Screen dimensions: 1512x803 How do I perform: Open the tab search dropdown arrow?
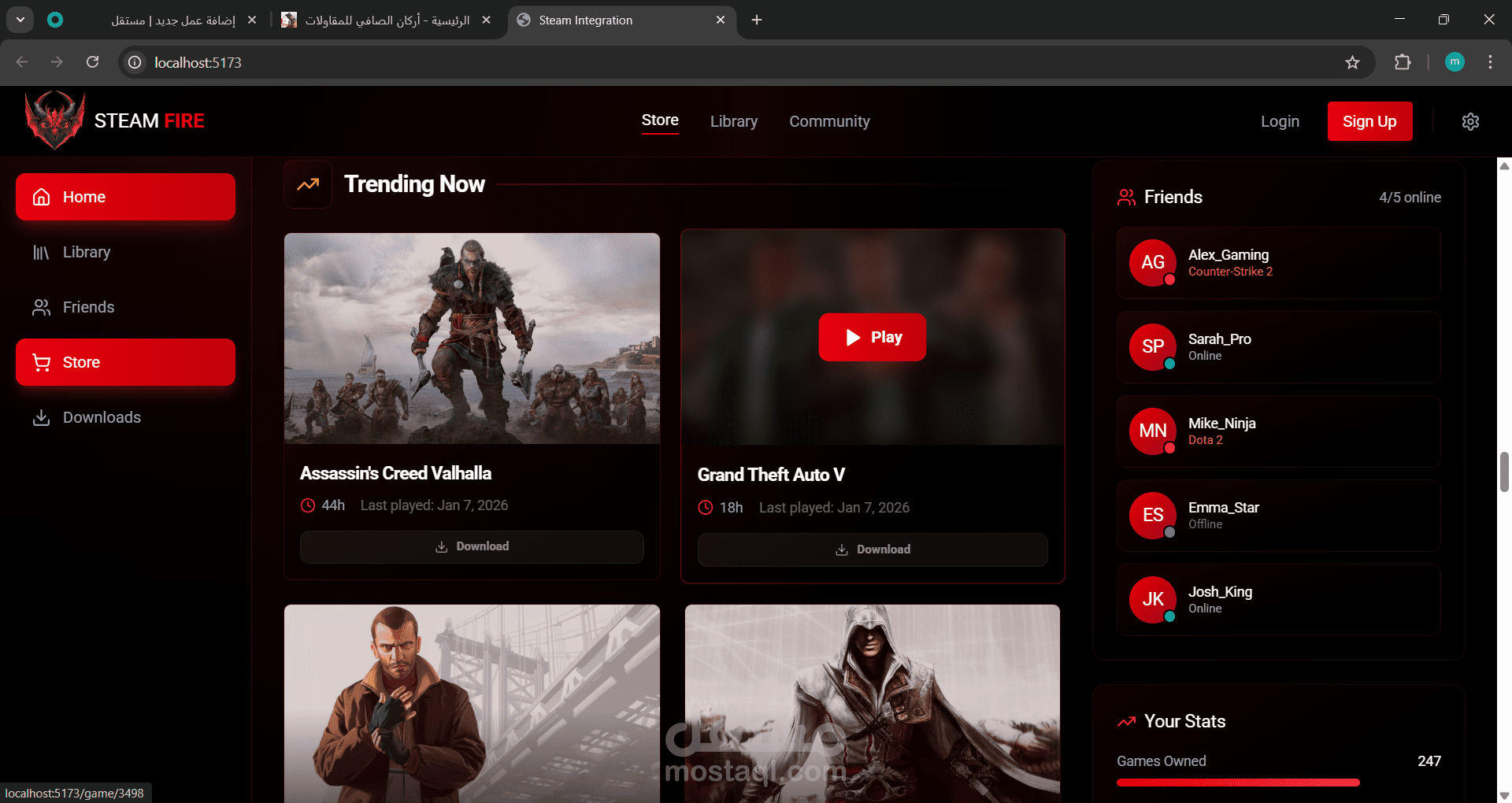(20, 20)
